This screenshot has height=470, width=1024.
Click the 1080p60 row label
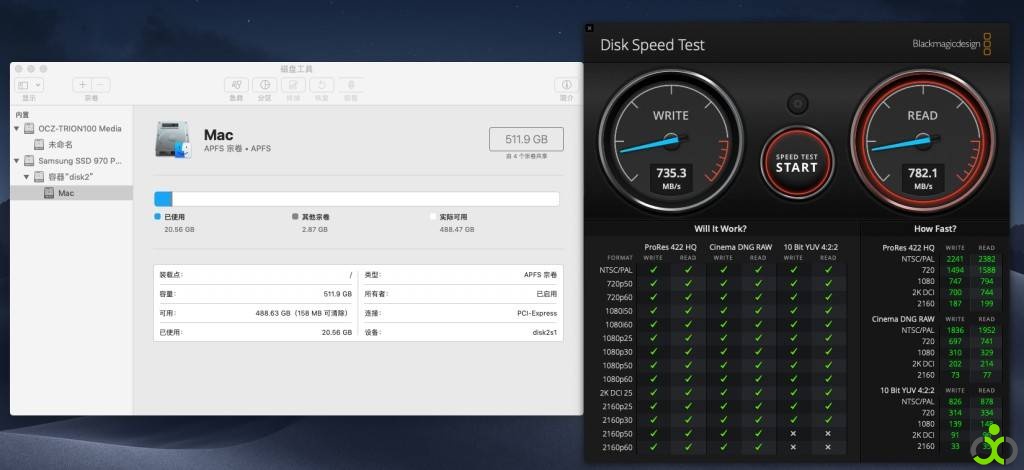point(617,379)
